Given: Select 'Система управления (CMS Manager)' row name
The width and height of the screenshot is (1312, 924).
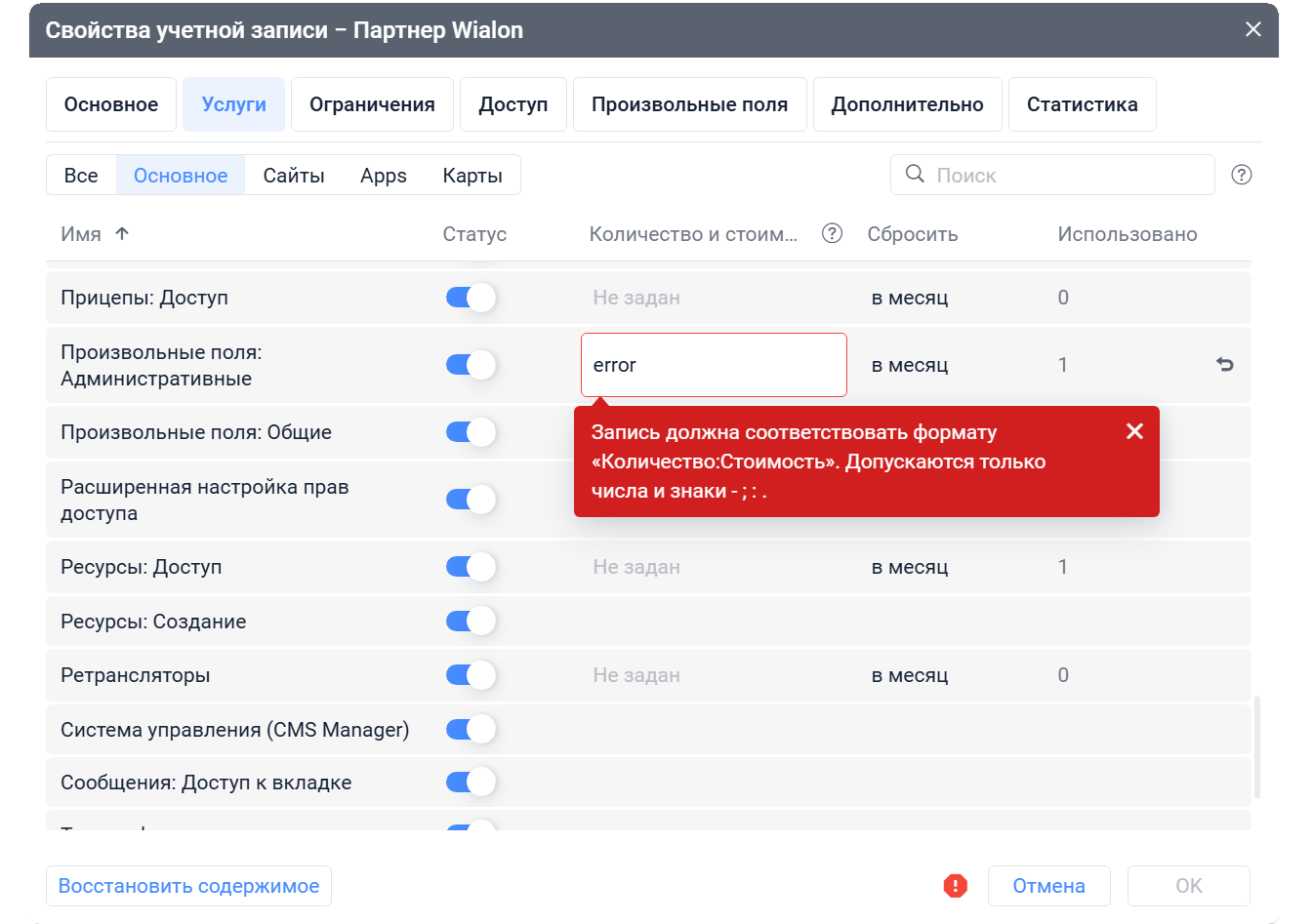Looking at the screenshot, I should (235, 730).
